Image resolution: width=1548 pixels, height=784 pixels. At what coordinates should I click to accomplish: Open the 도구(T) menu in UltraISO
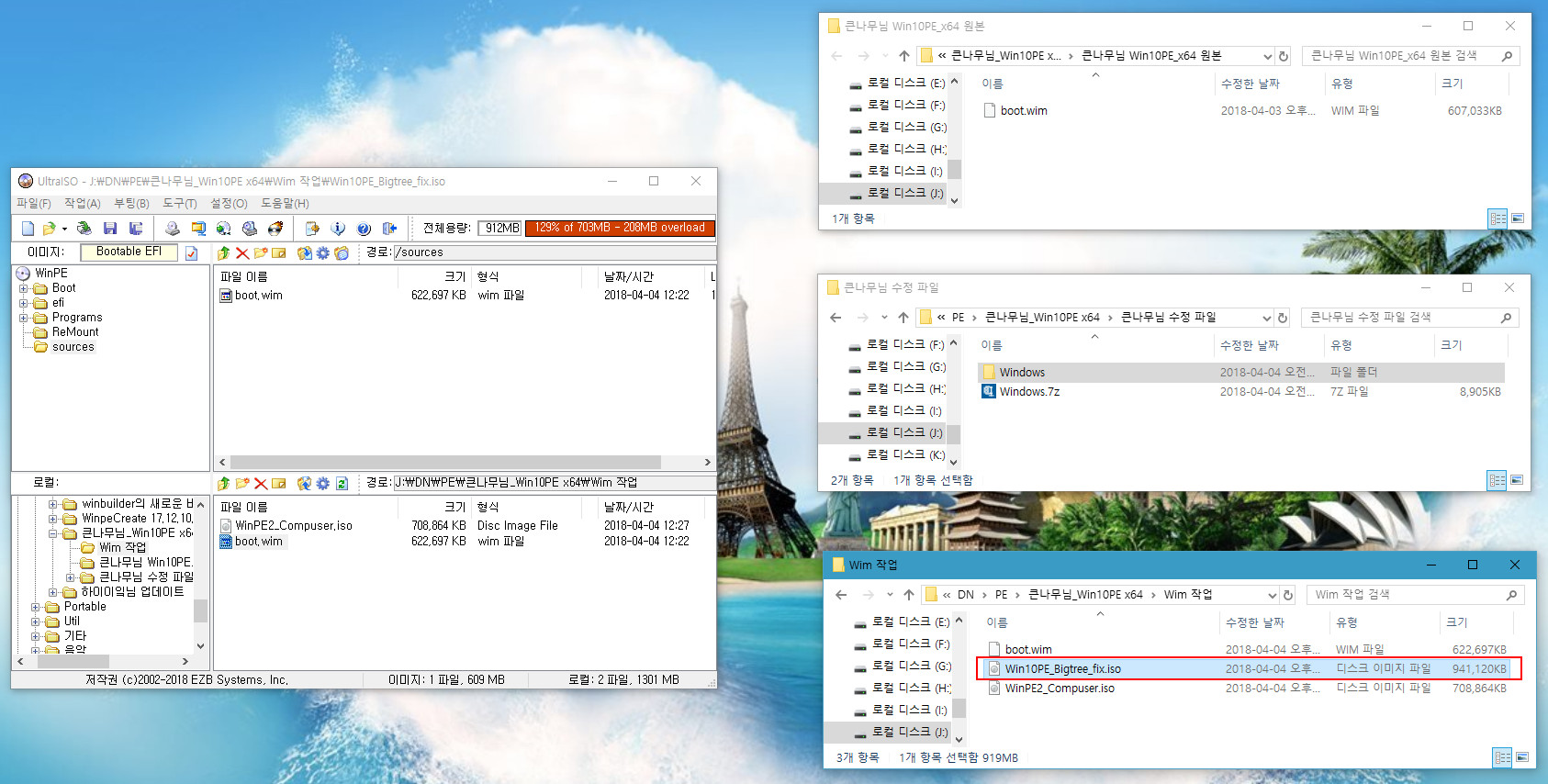point(180,204)
